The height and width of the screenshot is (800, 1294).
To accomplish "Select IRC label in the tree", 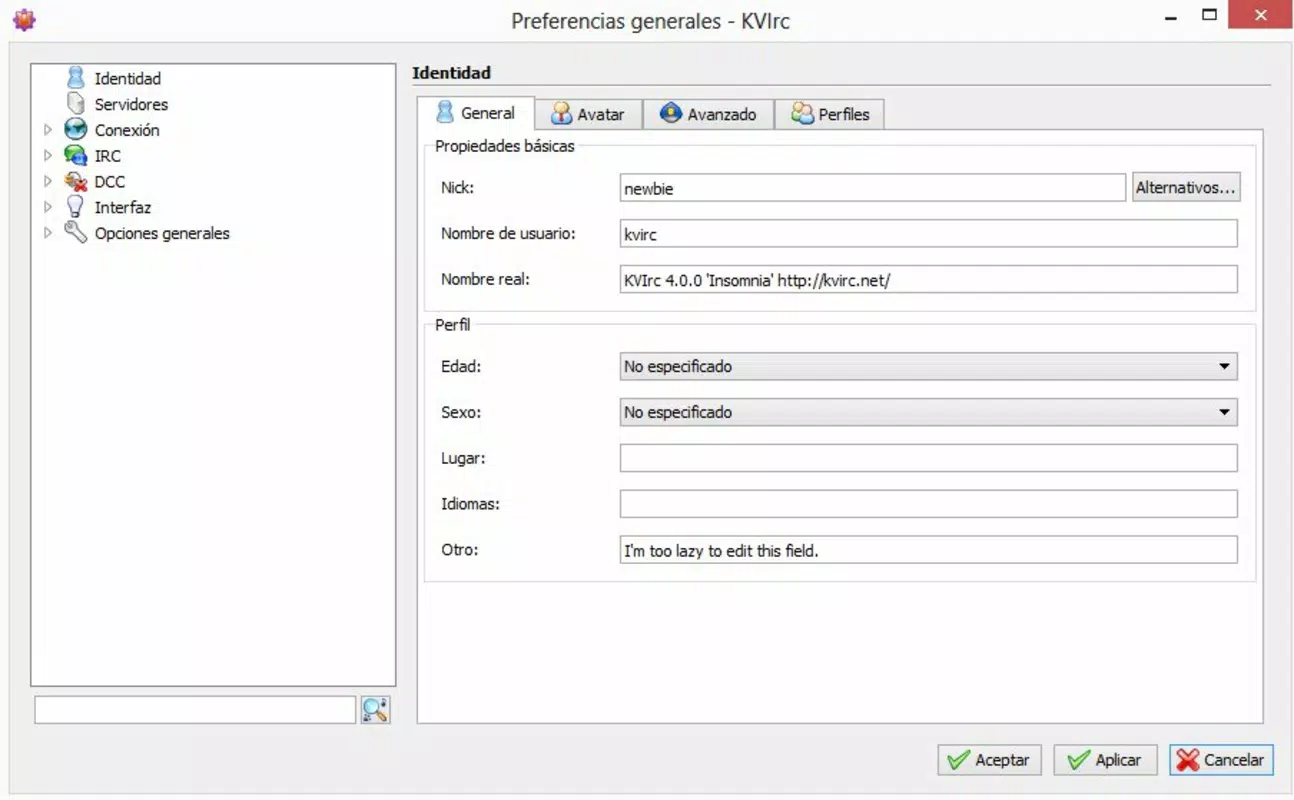I will pos(107,156).
